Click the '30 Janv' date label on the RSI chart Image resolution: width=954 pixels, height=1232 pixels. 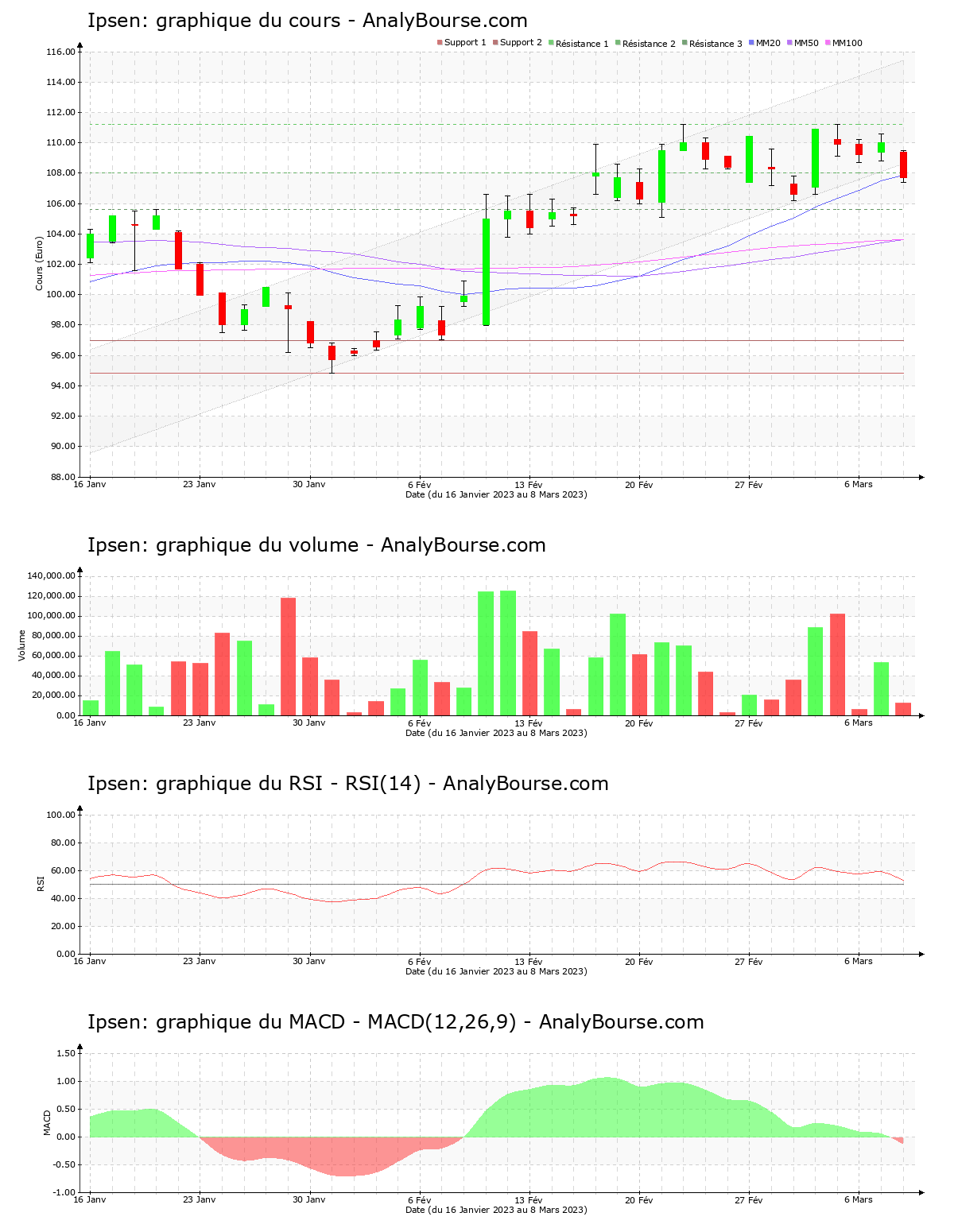coord(309,961)
